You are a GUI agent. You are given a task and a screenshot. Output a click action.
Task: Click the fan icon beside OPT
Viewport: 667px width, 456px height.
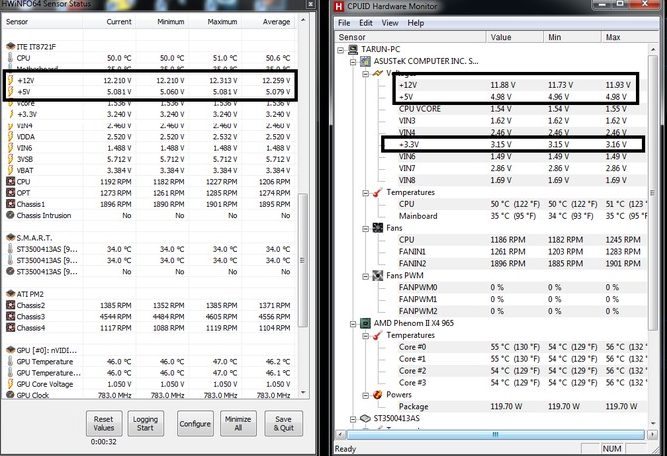[11, 193]
